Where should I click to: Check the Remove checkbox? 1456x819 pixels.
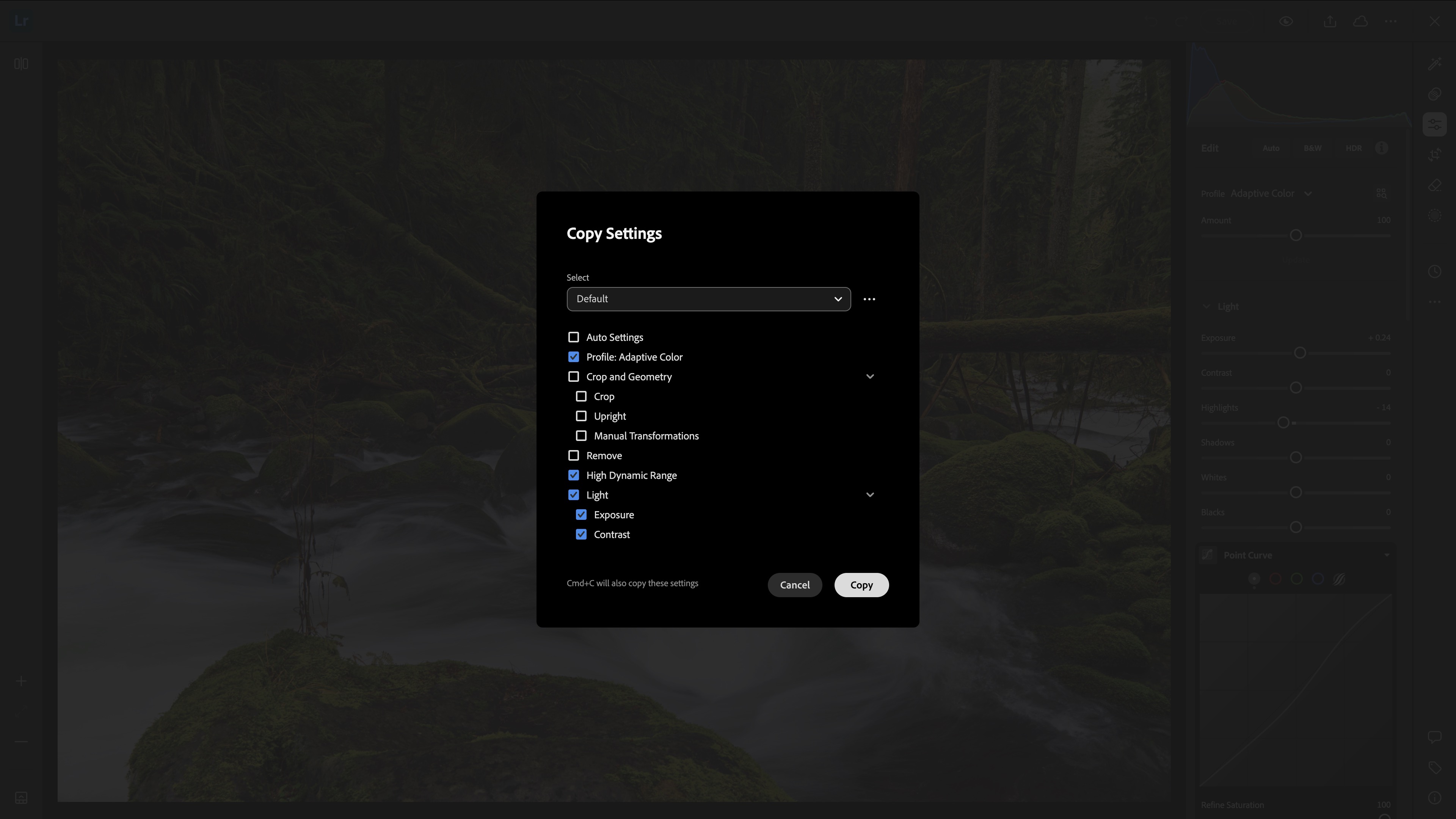tap(574, 455)
